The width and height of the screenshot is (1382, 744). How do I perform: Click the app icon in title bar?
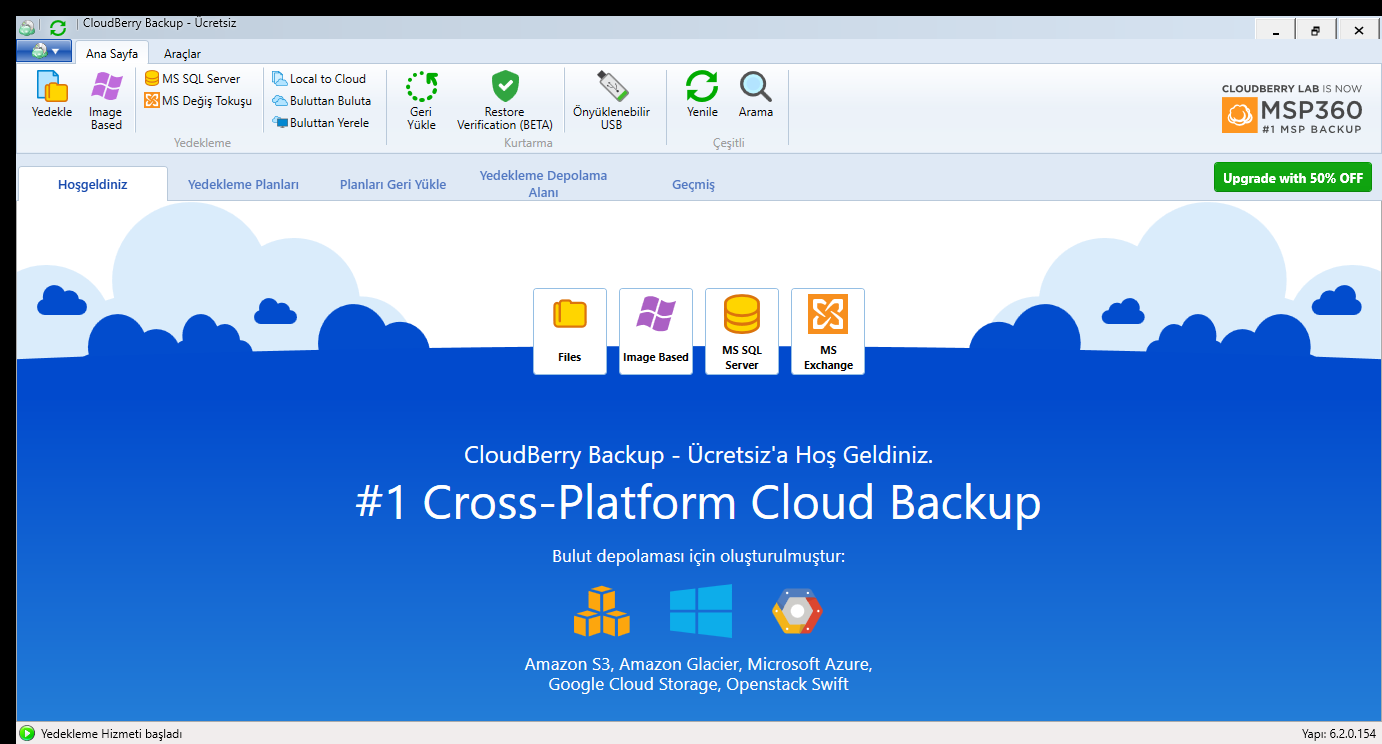[27, 28]
